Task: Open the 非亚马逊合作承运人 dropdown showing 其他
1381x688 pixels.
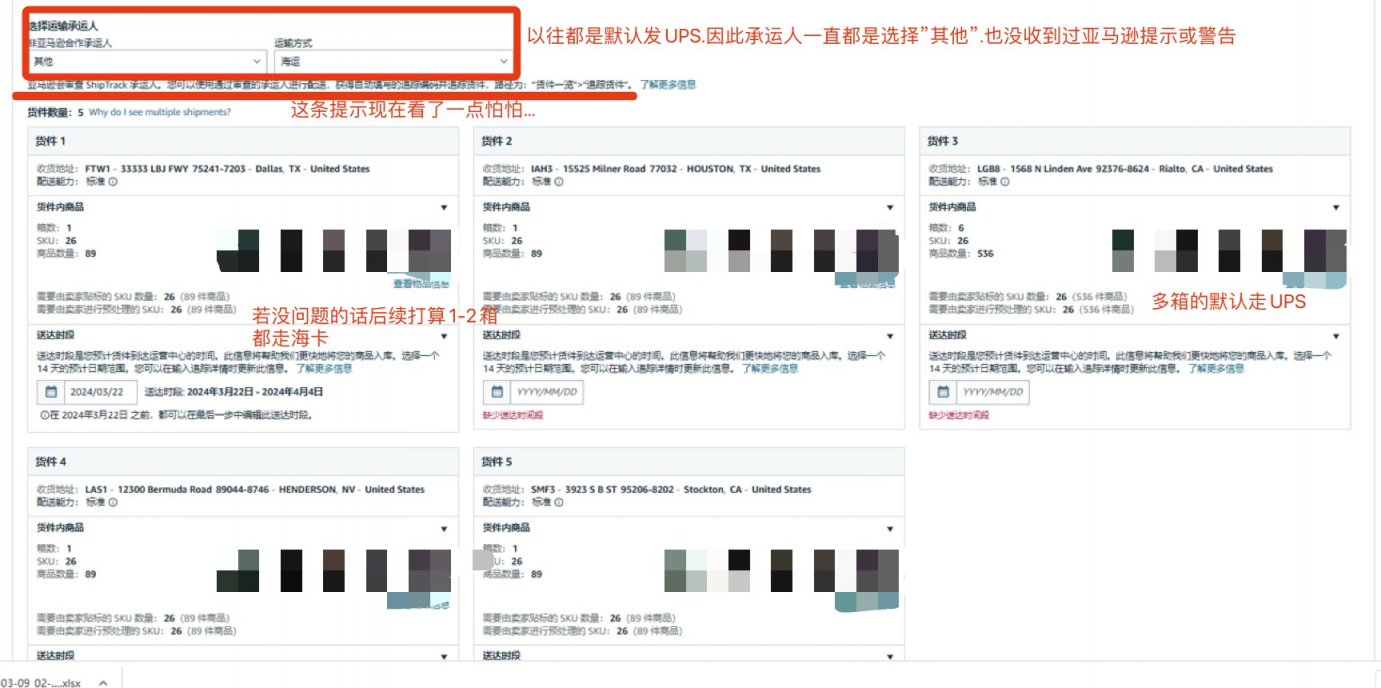Action: coord(146,62)
